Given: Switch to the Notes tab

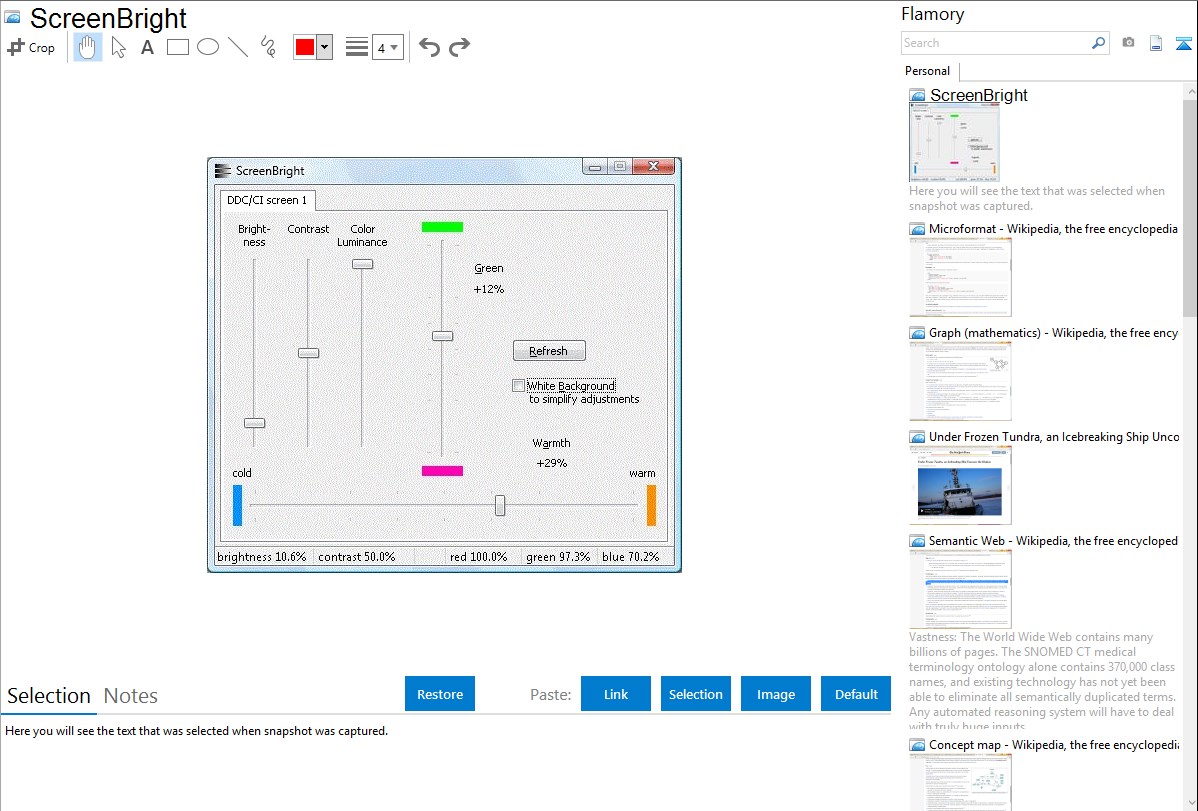Looking at the screenshot, I should pyautogui.click(x=131, y=696).
